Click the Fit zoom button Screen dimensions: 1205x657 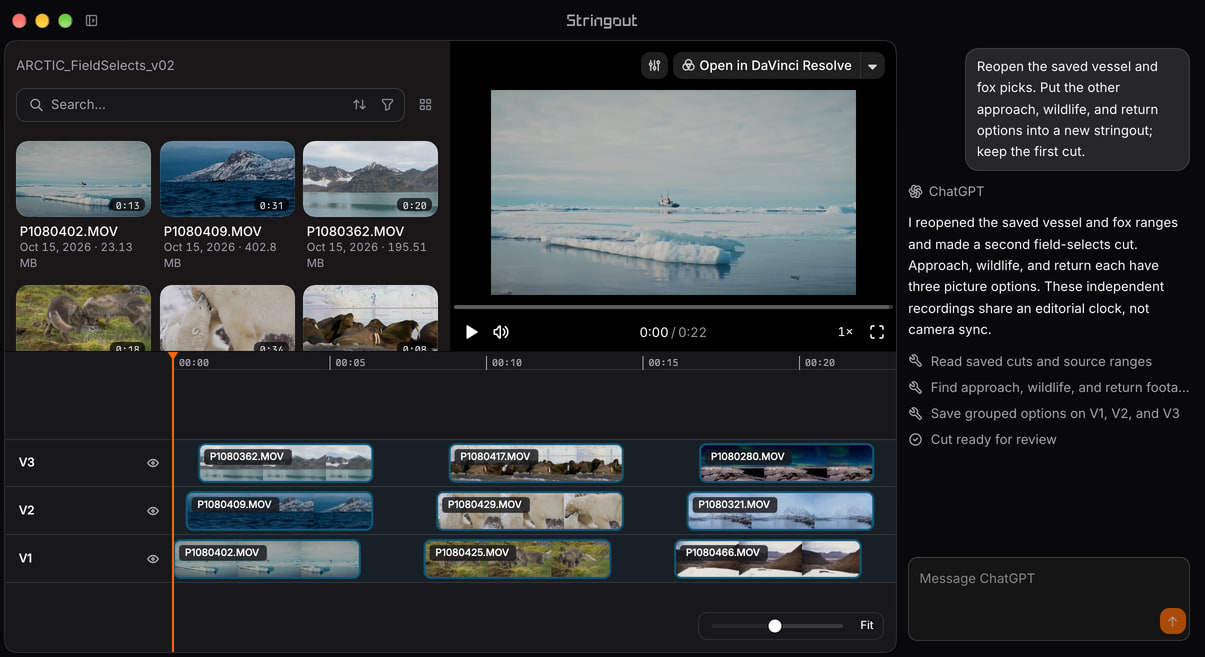(x=866, y=626)
